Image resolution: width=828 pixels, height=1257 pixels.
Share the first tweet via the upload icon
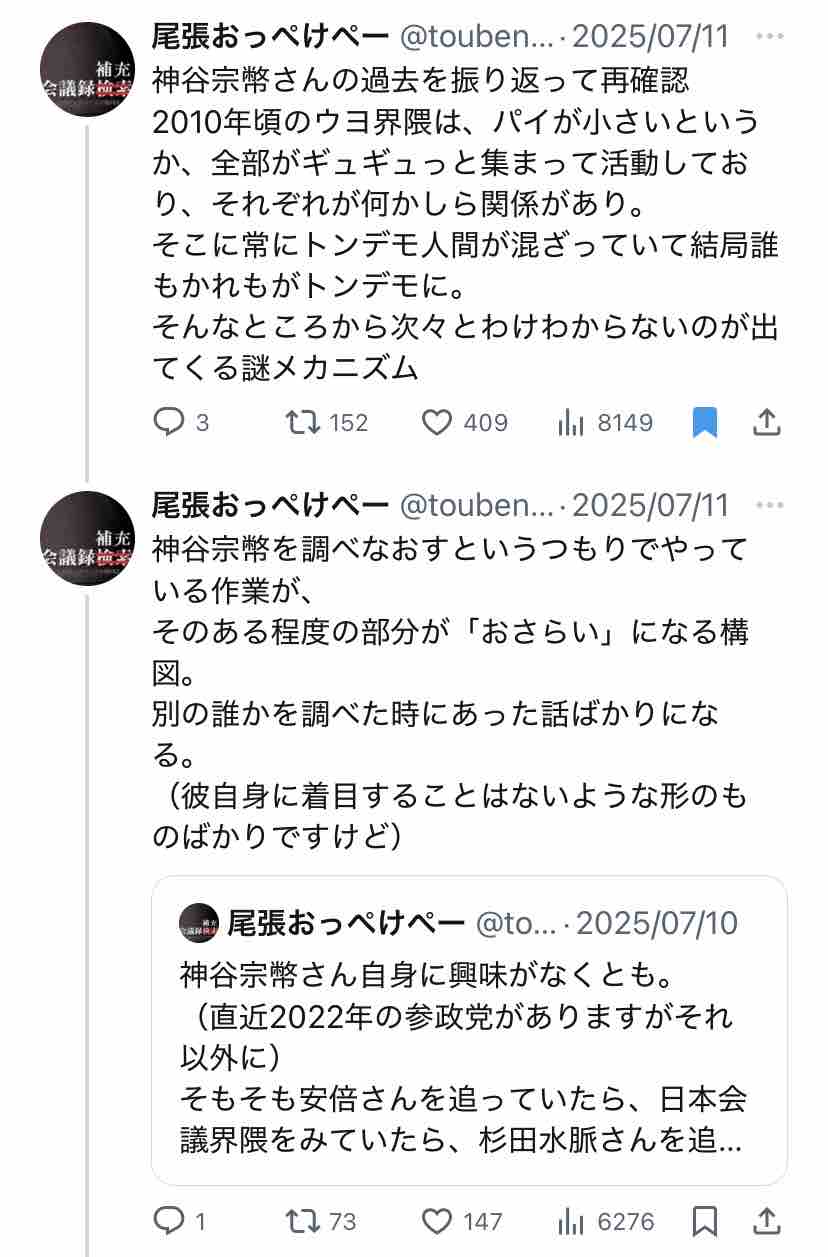766,423
